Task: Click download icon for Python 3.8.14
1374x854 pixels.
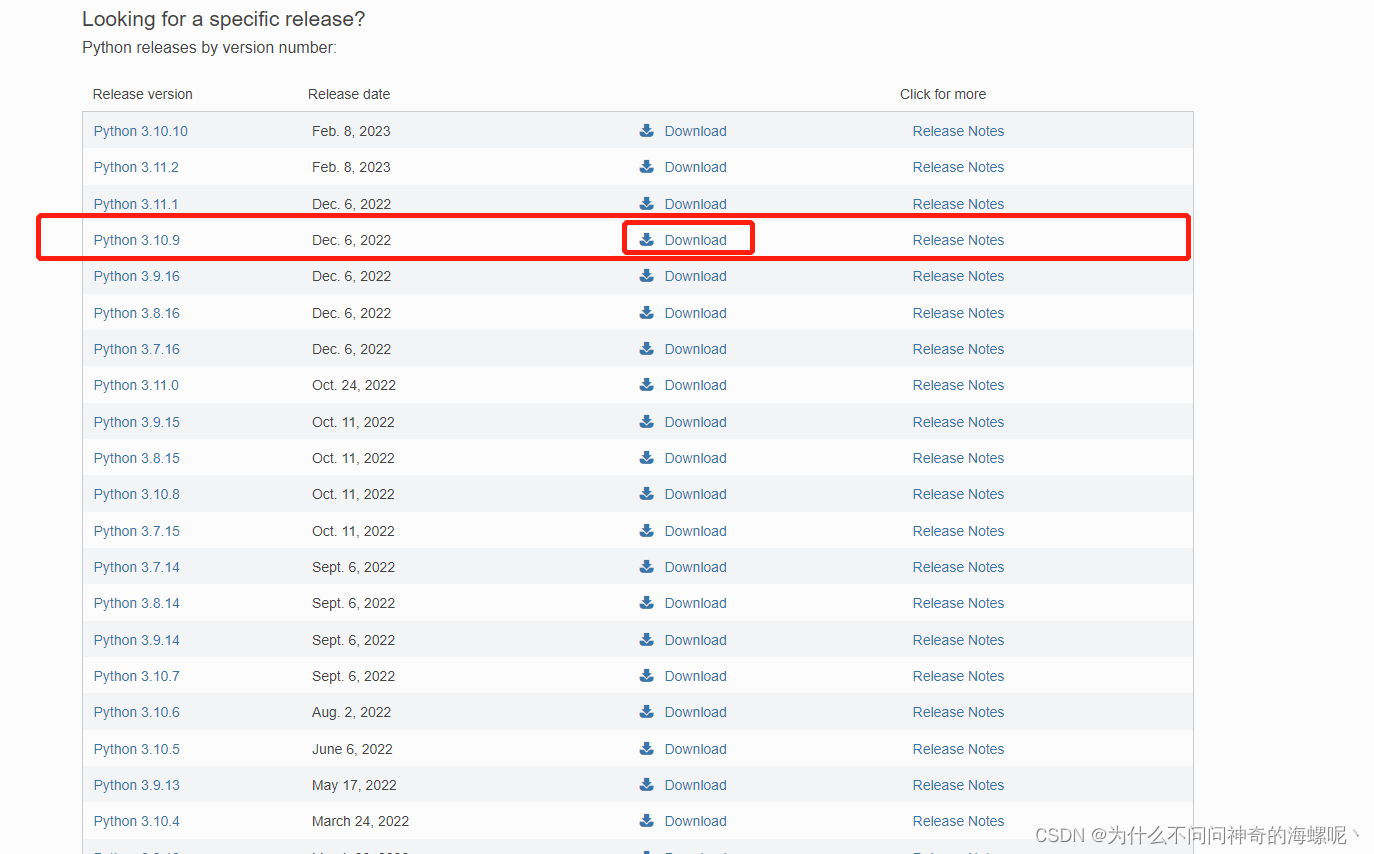Action: tap(647, 602)
